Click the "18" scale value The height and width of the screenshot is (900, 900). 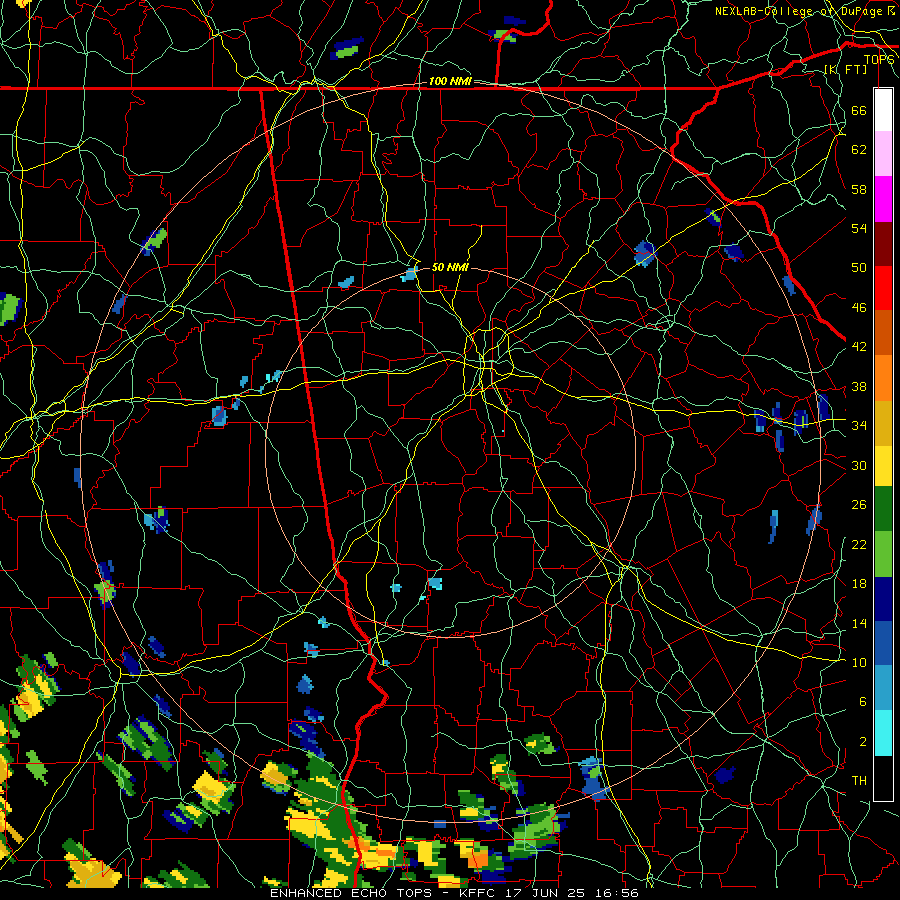(859, 584)
